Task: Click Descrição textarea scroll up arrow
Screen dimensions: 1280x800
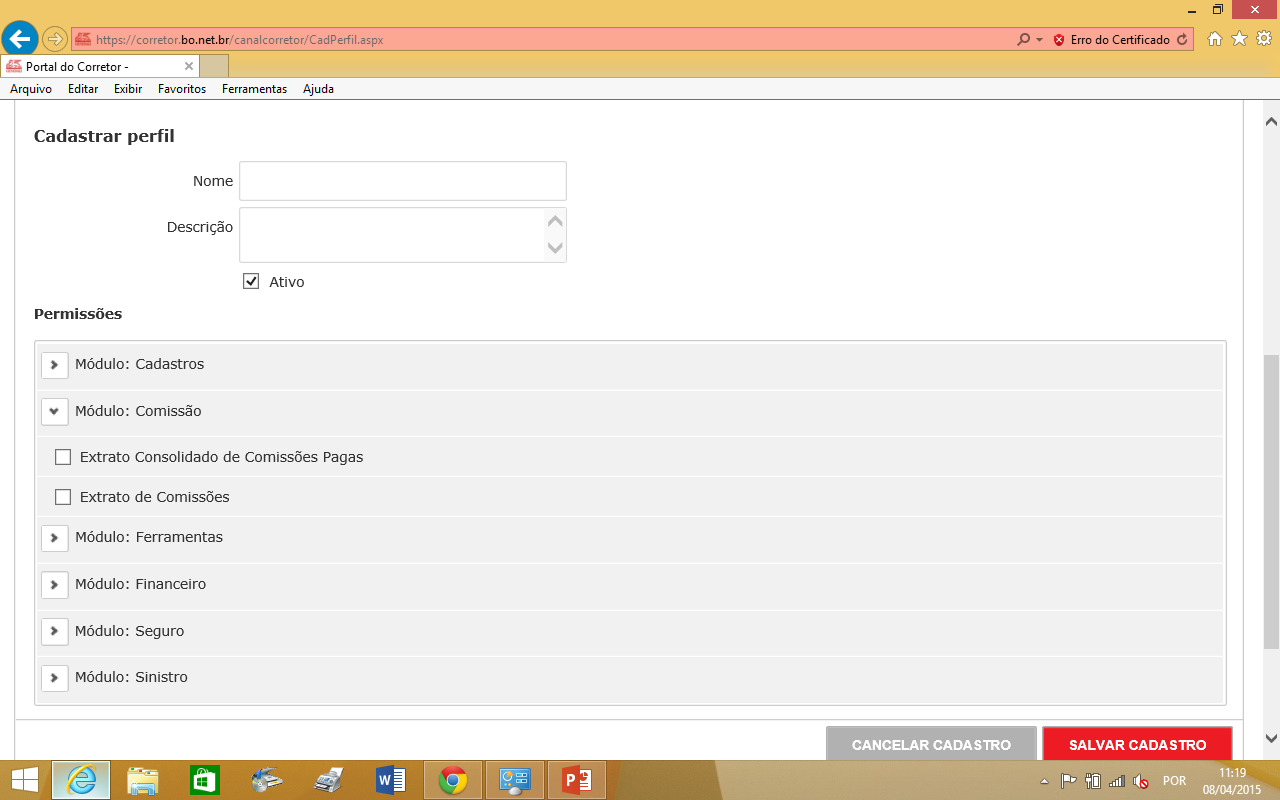Action: click(556, 221)
